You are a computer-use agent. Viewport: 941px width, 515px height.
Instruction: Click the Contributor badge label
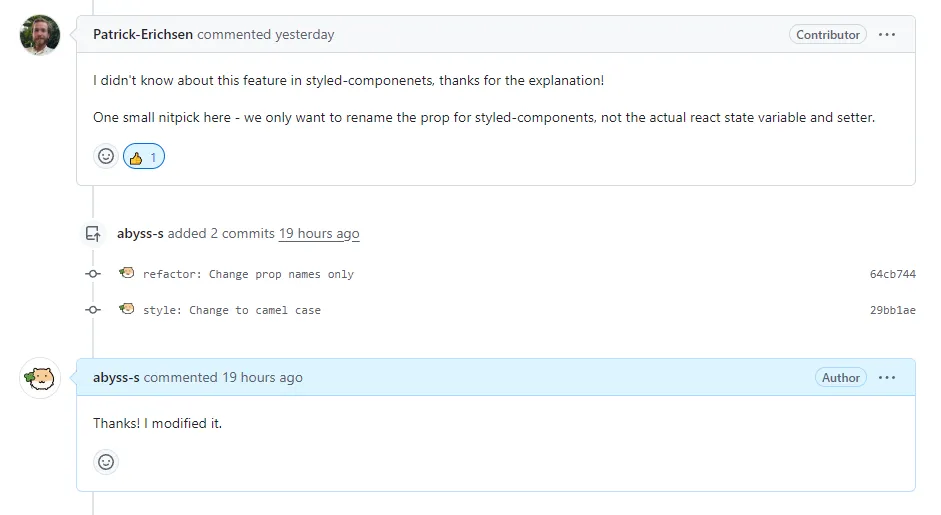(x=828, y=35)
